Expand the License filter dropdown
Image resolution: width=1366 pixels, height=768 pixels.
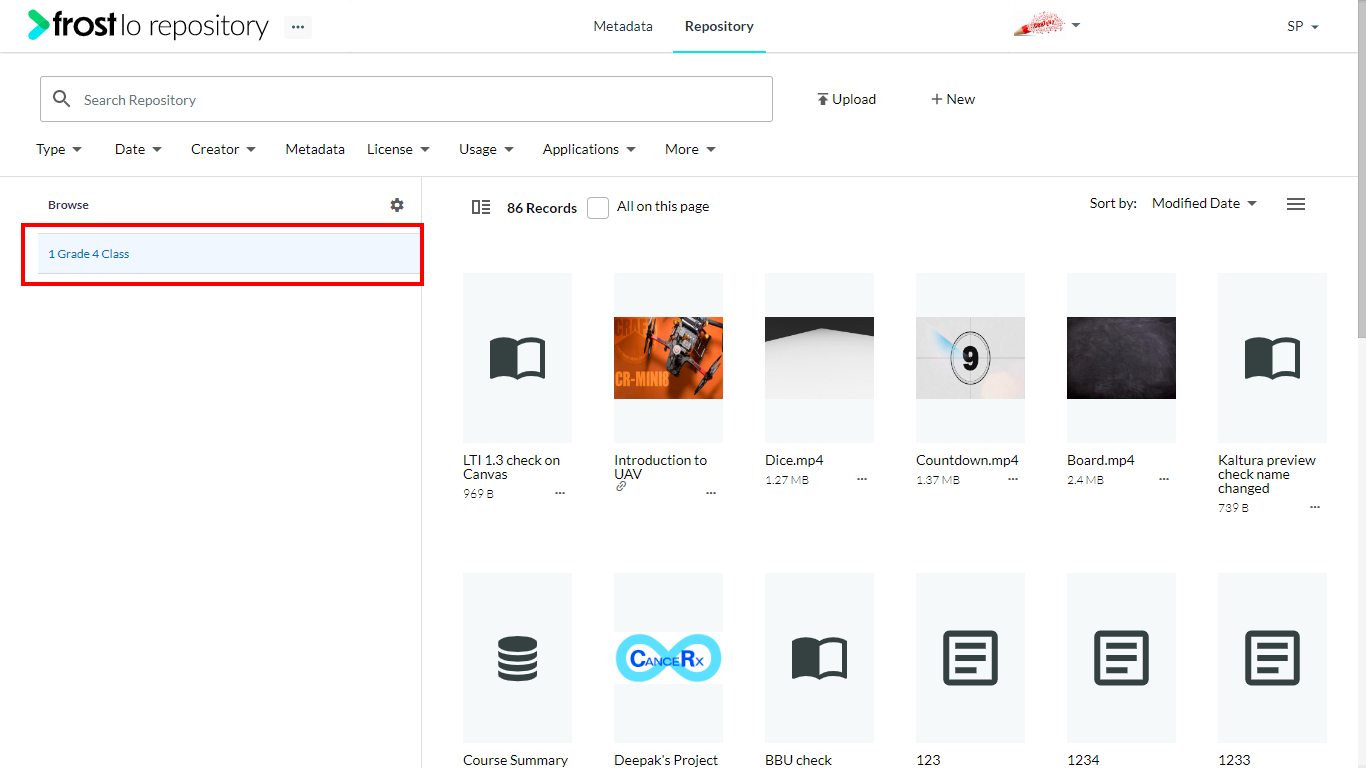coord(398,149)
